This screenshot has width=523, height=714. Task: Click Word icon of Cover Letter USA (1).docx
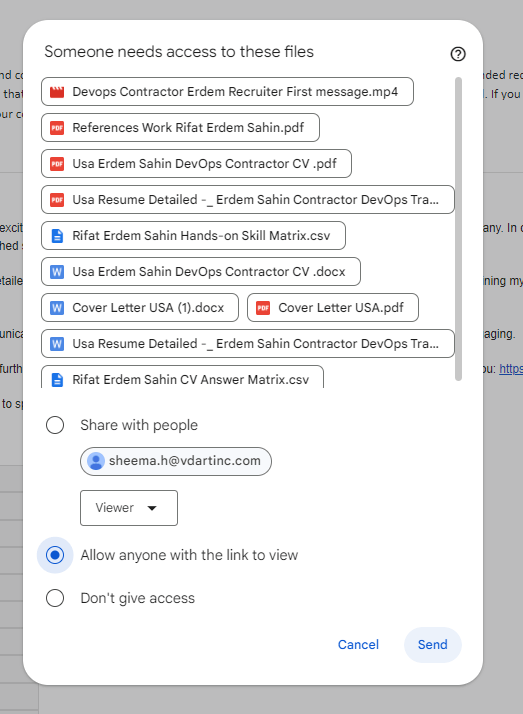57,308
